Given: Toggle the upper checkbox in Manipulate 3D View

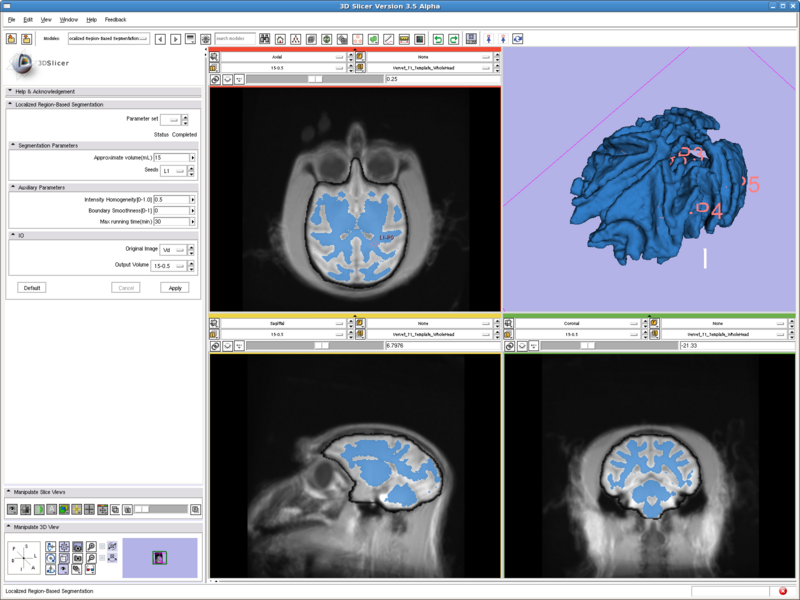Looking at the screenshot, I should pos(102,547).
